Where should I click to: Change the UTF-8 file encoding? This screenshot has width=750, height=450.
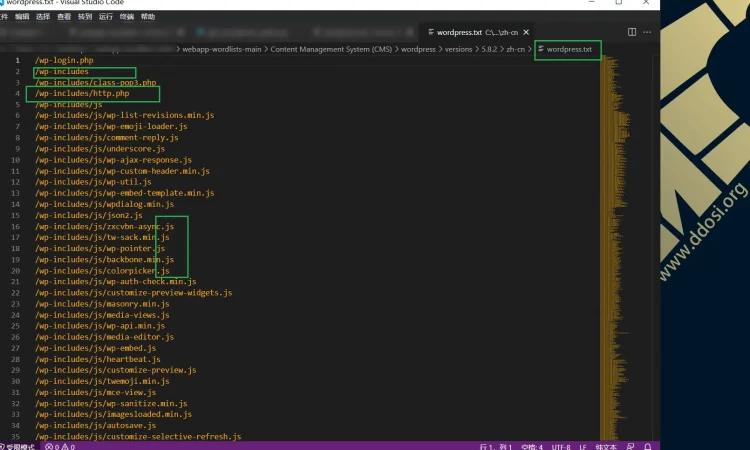click(561, 447)
